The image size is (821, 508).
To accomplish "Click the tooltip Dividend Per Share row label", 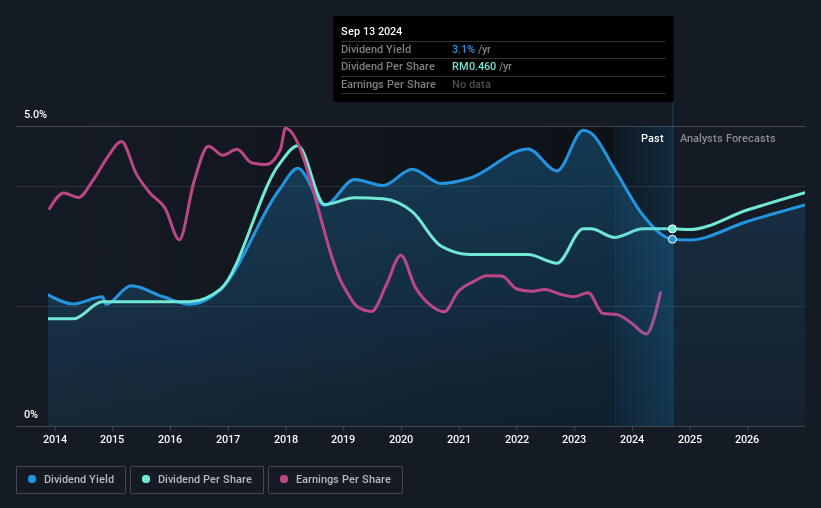I will tap(387, 67).
